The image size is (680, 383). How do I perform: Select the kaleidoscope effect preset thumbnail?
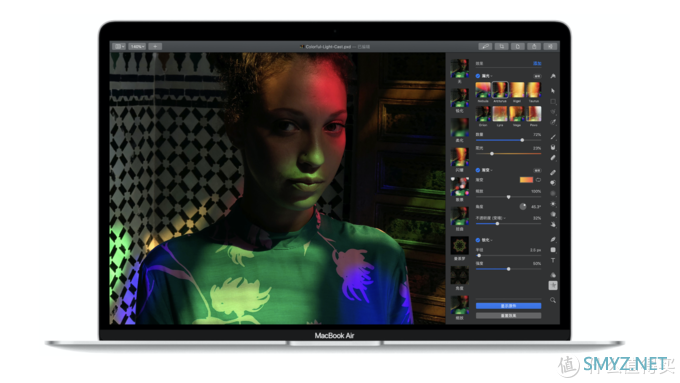[459, 246]
